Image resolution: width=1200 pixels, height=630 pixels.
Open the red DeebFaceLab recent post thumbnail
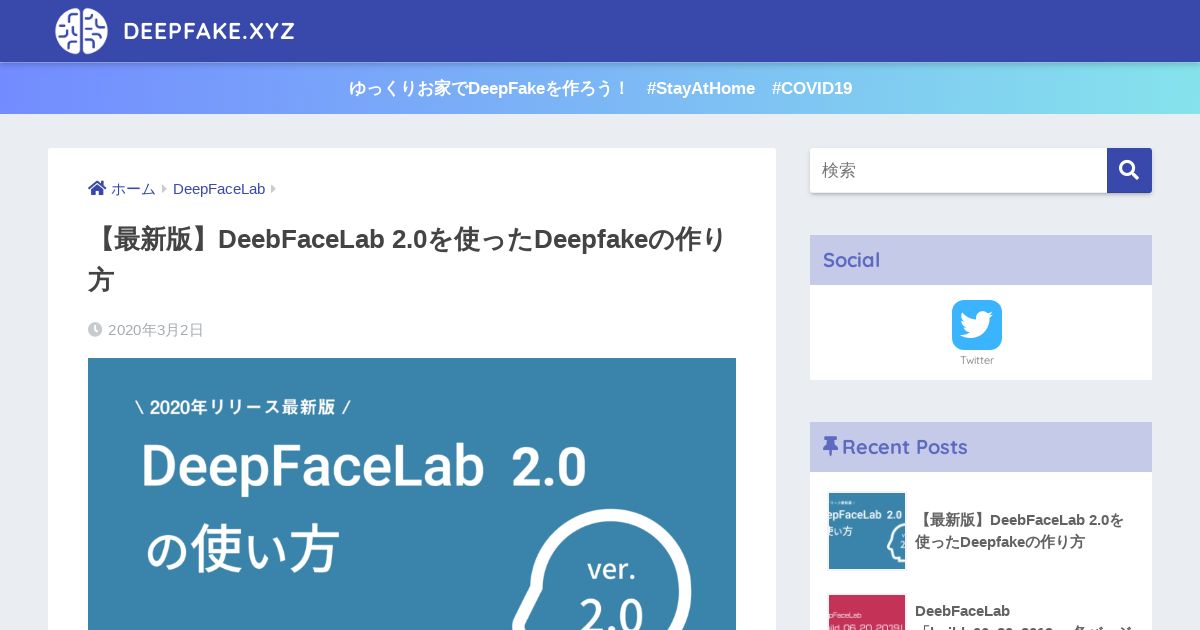coord(867,612)
